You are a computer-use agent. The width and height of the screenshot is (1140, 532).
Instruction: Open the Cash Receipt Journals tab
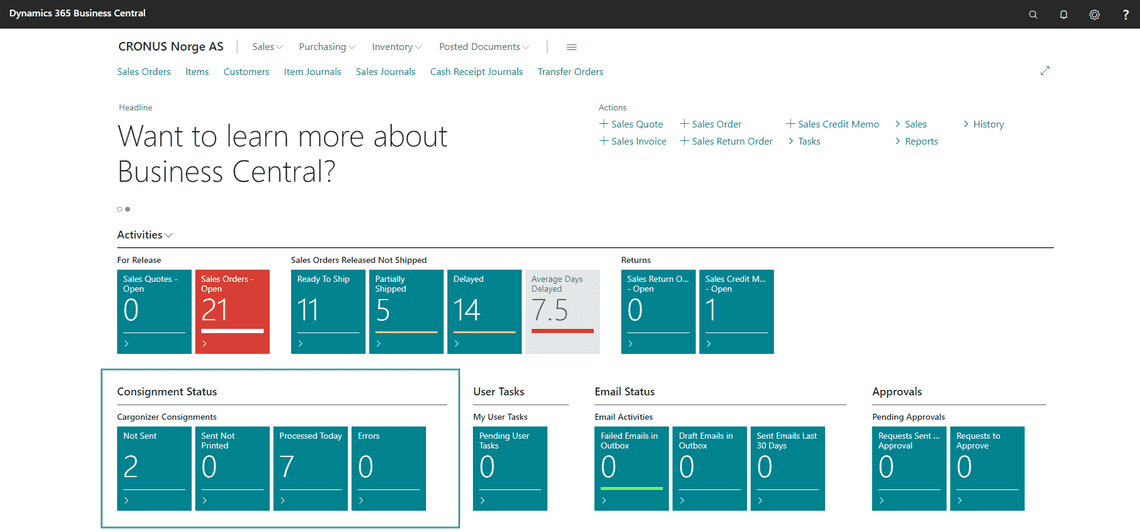click(x=476, y=72)
